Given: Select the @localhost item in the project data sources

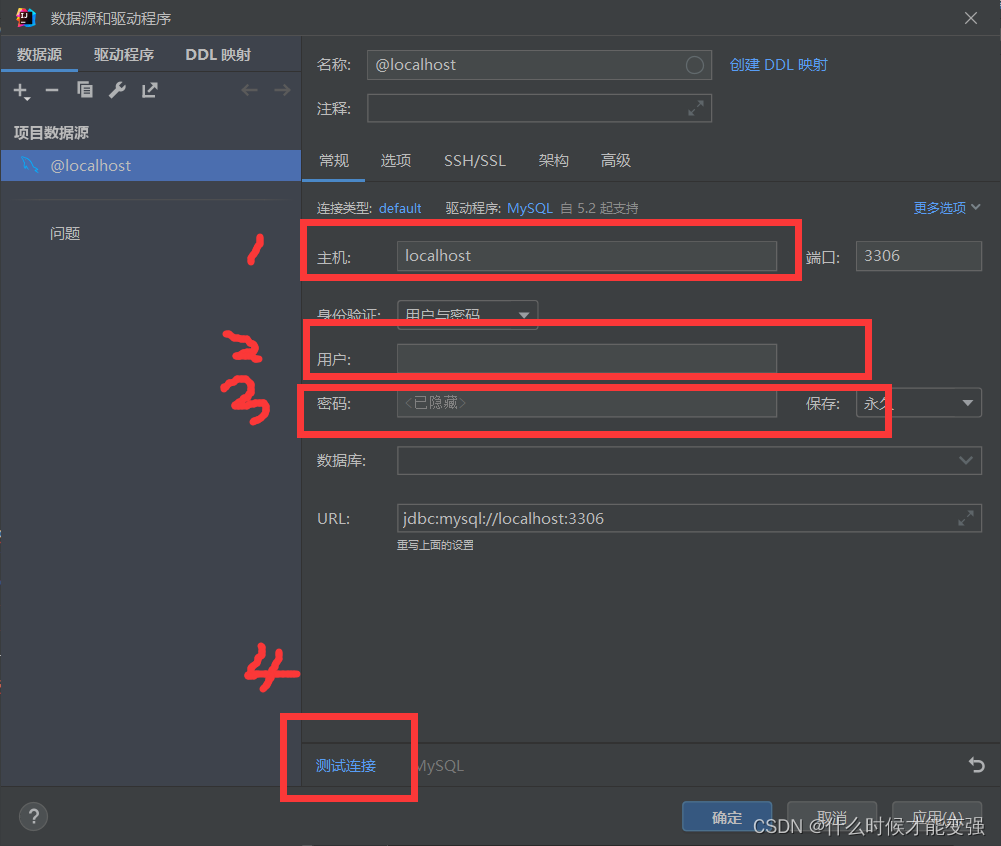Looking at the screenshot, I should tap(91, 164).
